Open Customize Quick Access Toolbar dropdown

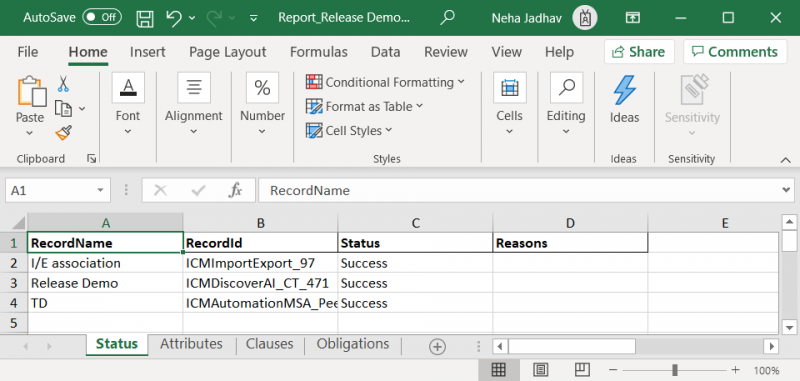coord(254,18)
